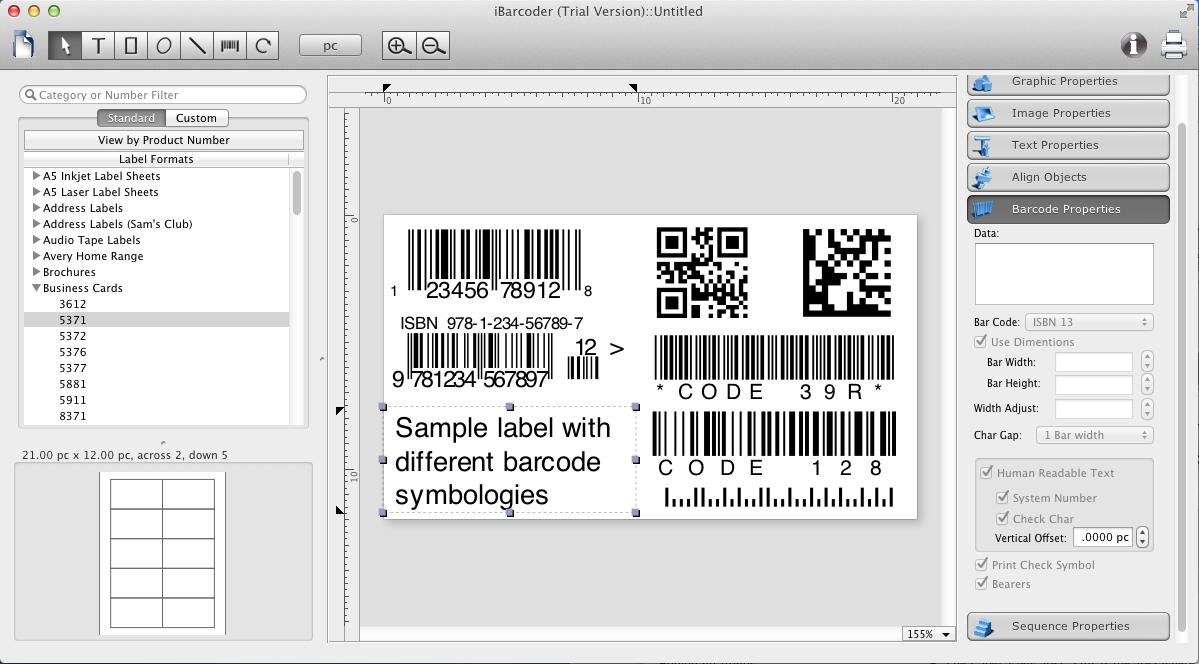The width and height of the screenshot is (1199, 664).
Task: Select the Rotate tool
Action: point(262,45)
